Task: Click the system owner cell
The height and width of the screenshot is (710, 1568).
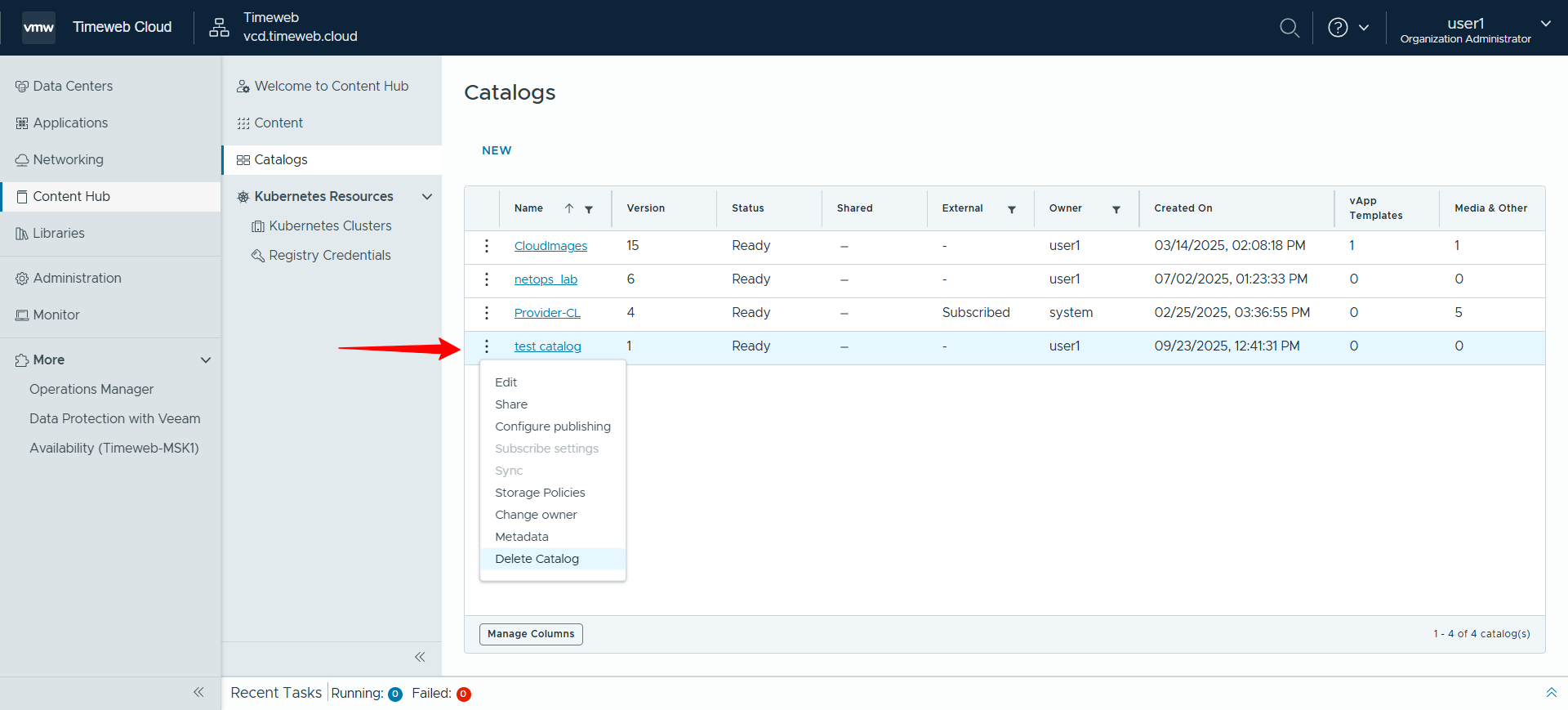Action: pyautogui.click(x=1071, y=313)
